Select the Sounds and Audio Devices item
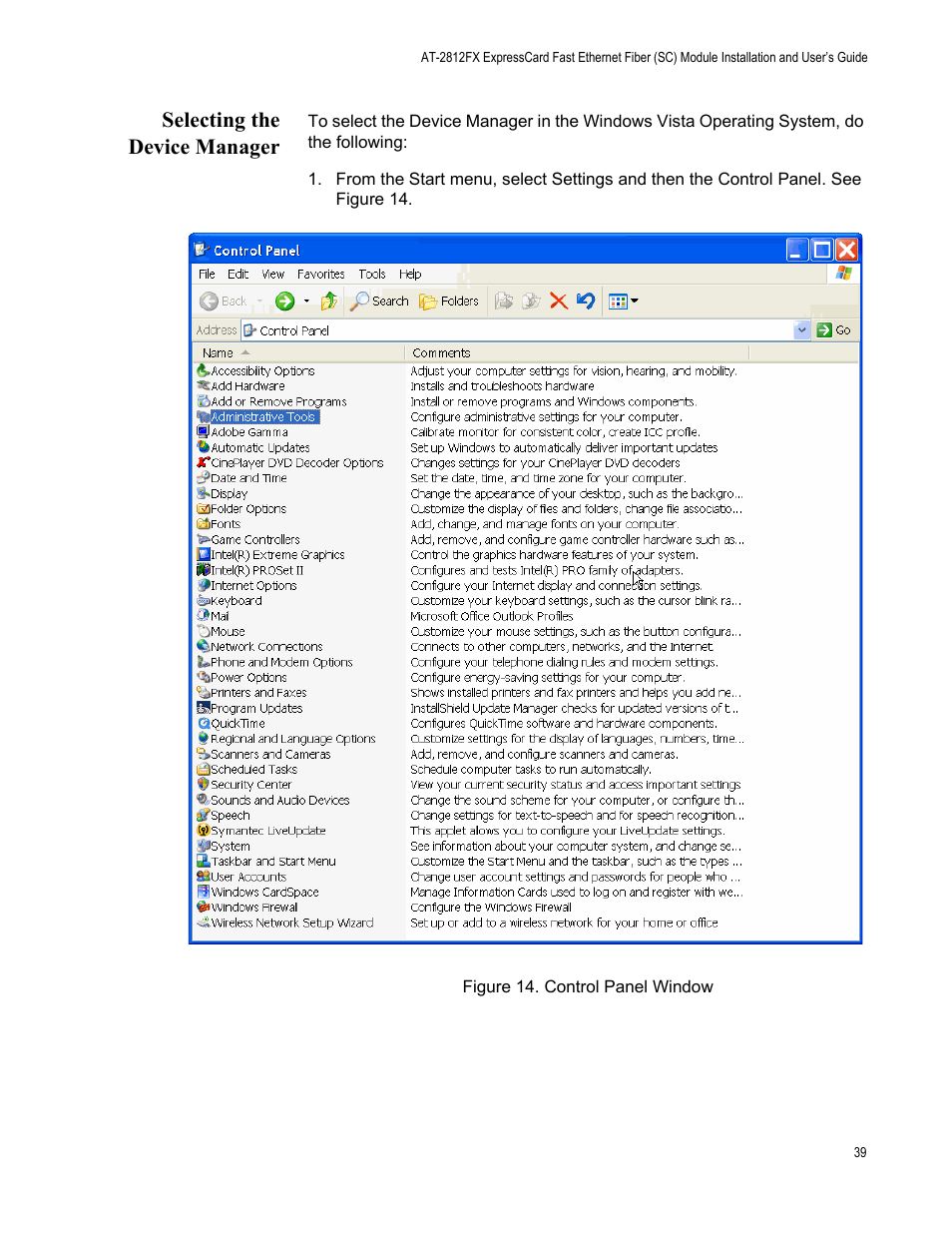Screen dimensions: 952x1233 point(273,801)
